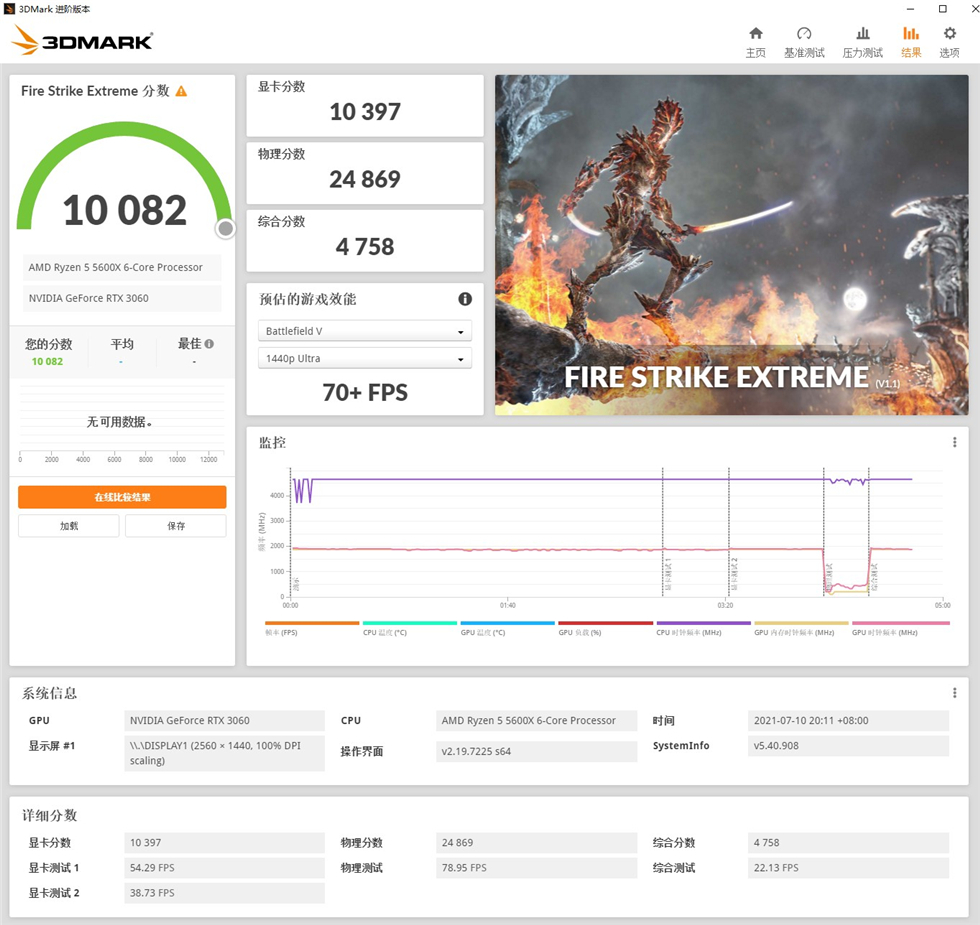Click the 78.95 FPS physics test value
Viewport: 980px width, 925px height.
point(536,868)
